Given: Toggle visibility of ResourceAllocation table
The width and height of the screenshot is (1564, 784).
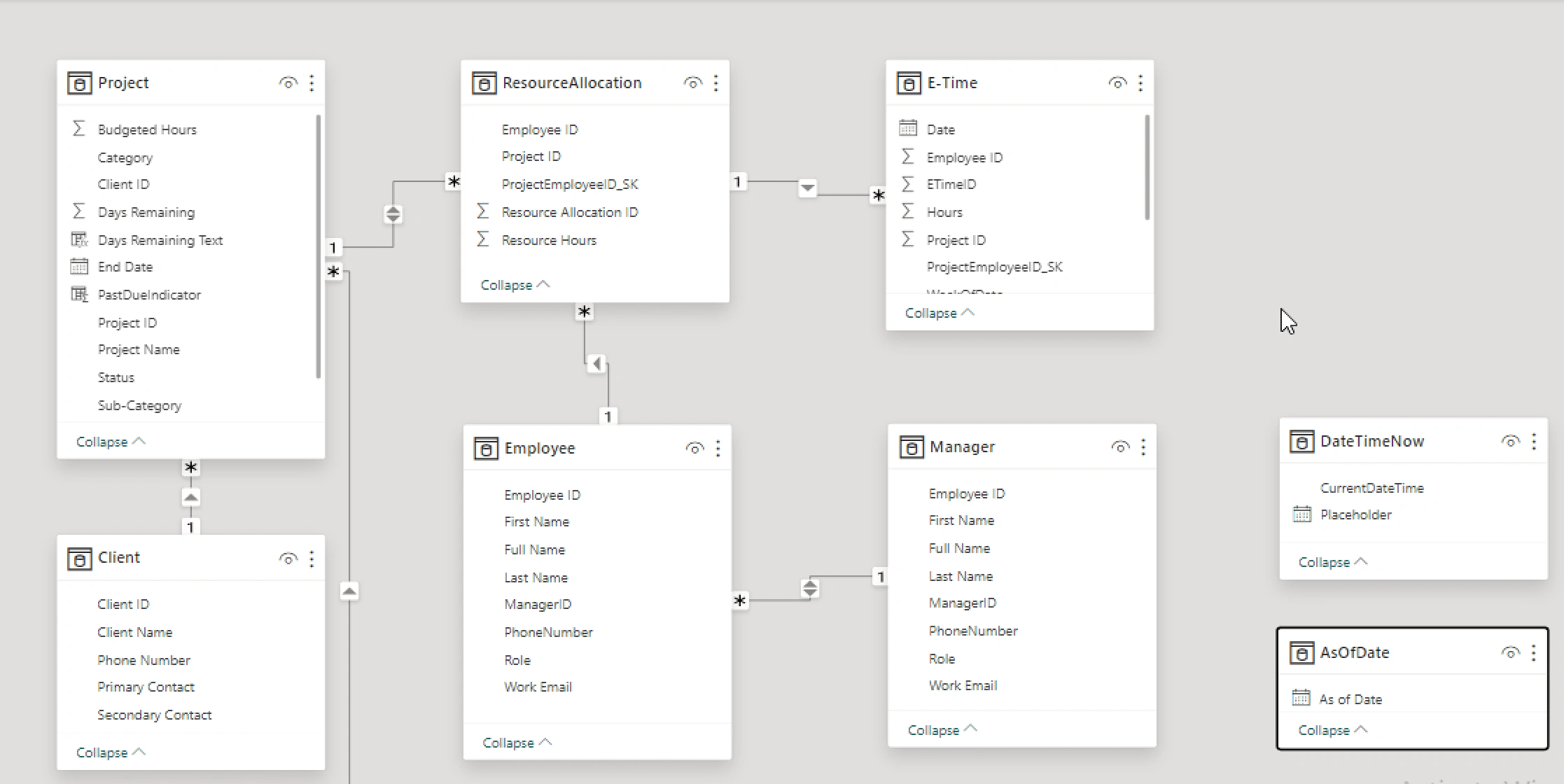Looking at the screenshot, I should point(692,83).
